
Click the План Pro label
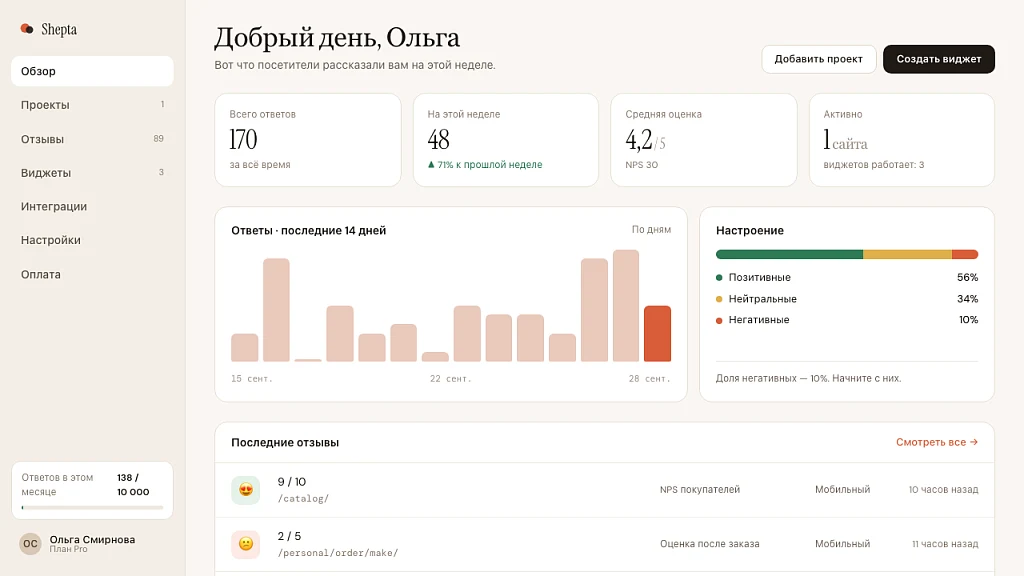(69, 549)
